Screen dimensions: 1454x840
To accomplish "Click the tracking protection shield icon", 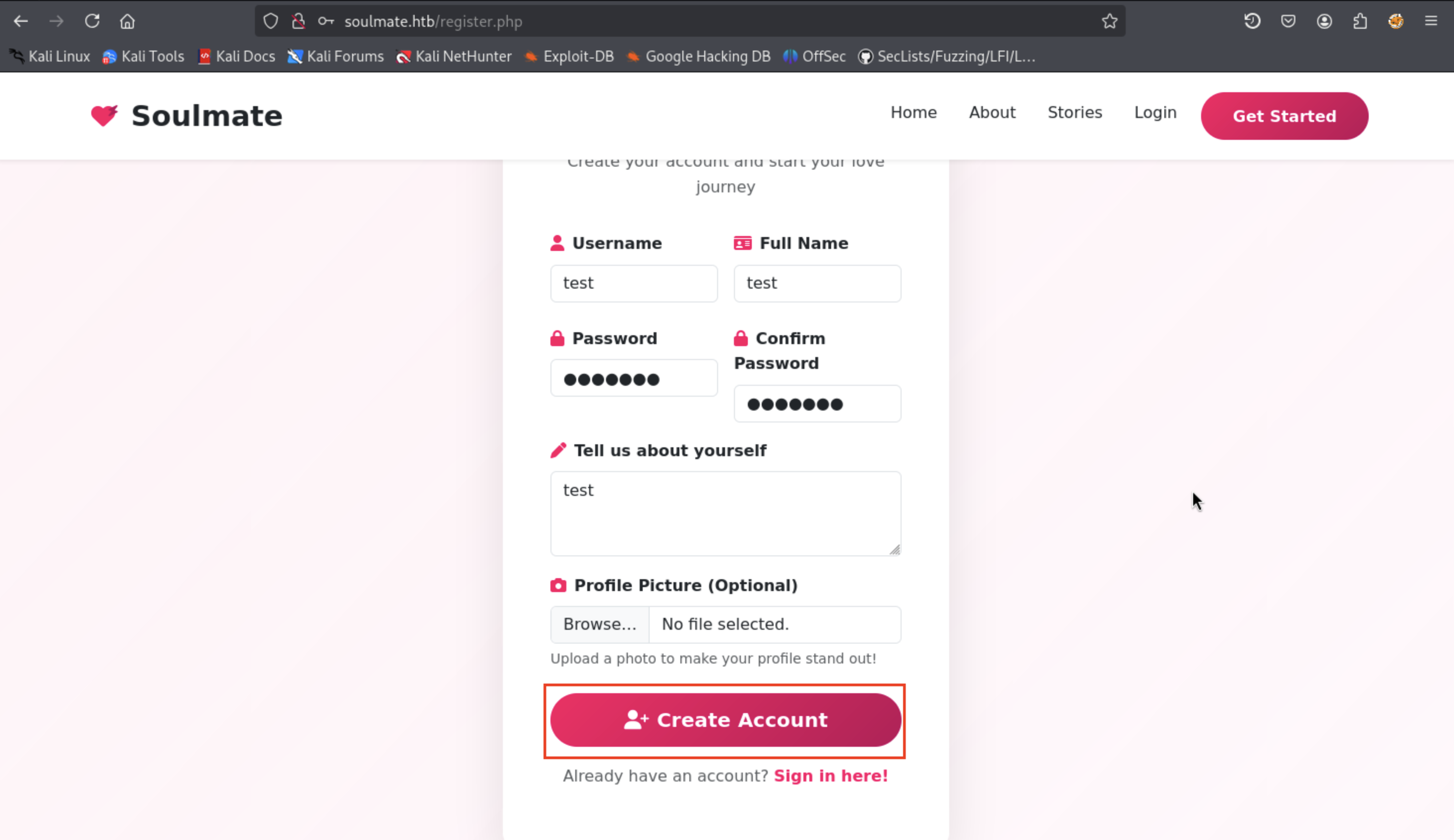I will click(x=271, y=21).
